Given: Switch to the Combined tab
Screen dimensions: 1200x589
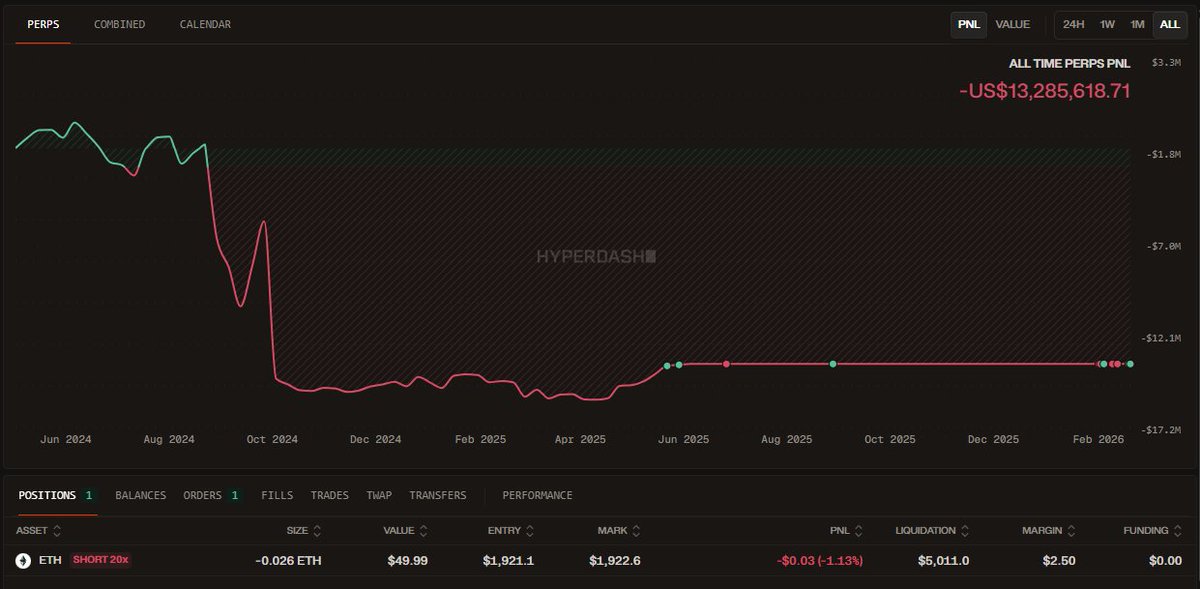Looking at the screenshot, I should tap(119, 24).
